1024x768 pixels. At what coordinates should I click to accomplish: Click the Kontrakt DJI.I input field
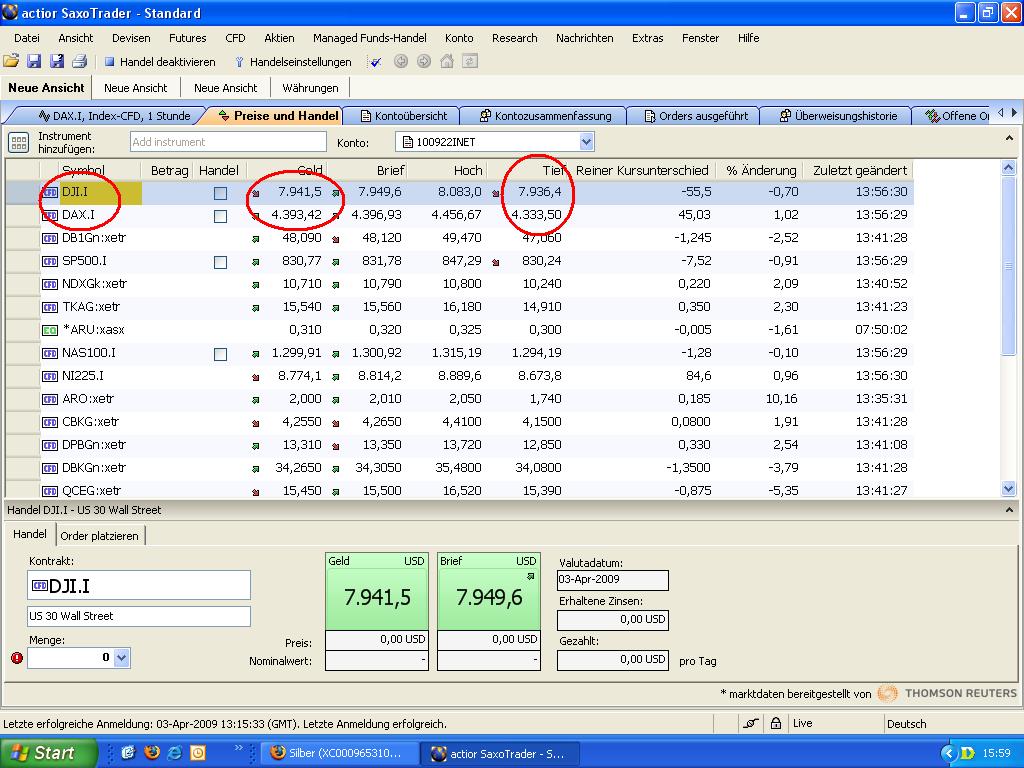pos(138,585)
